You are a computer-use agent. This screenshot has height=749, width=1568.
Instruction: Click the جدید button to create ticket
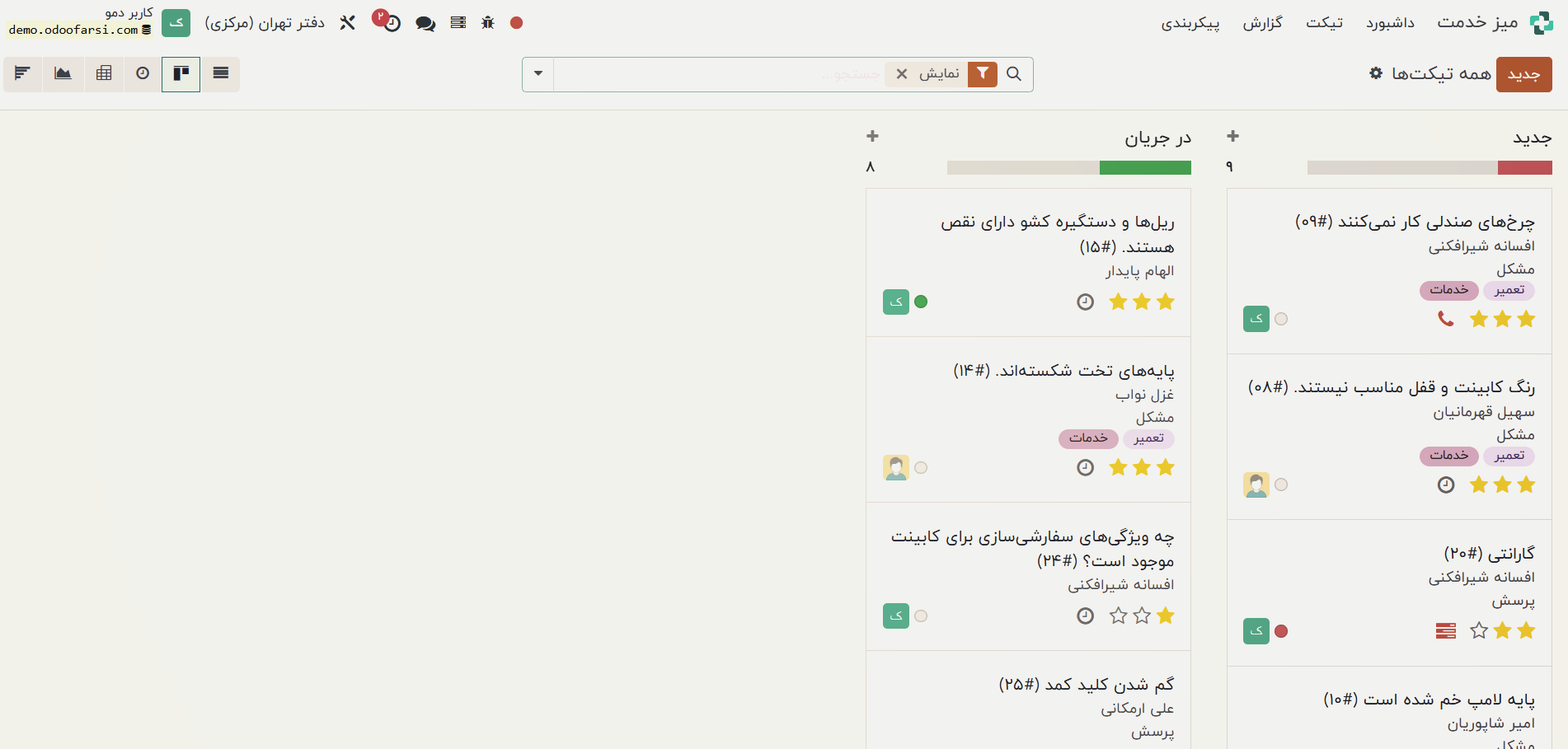[x=1524, y=74]
